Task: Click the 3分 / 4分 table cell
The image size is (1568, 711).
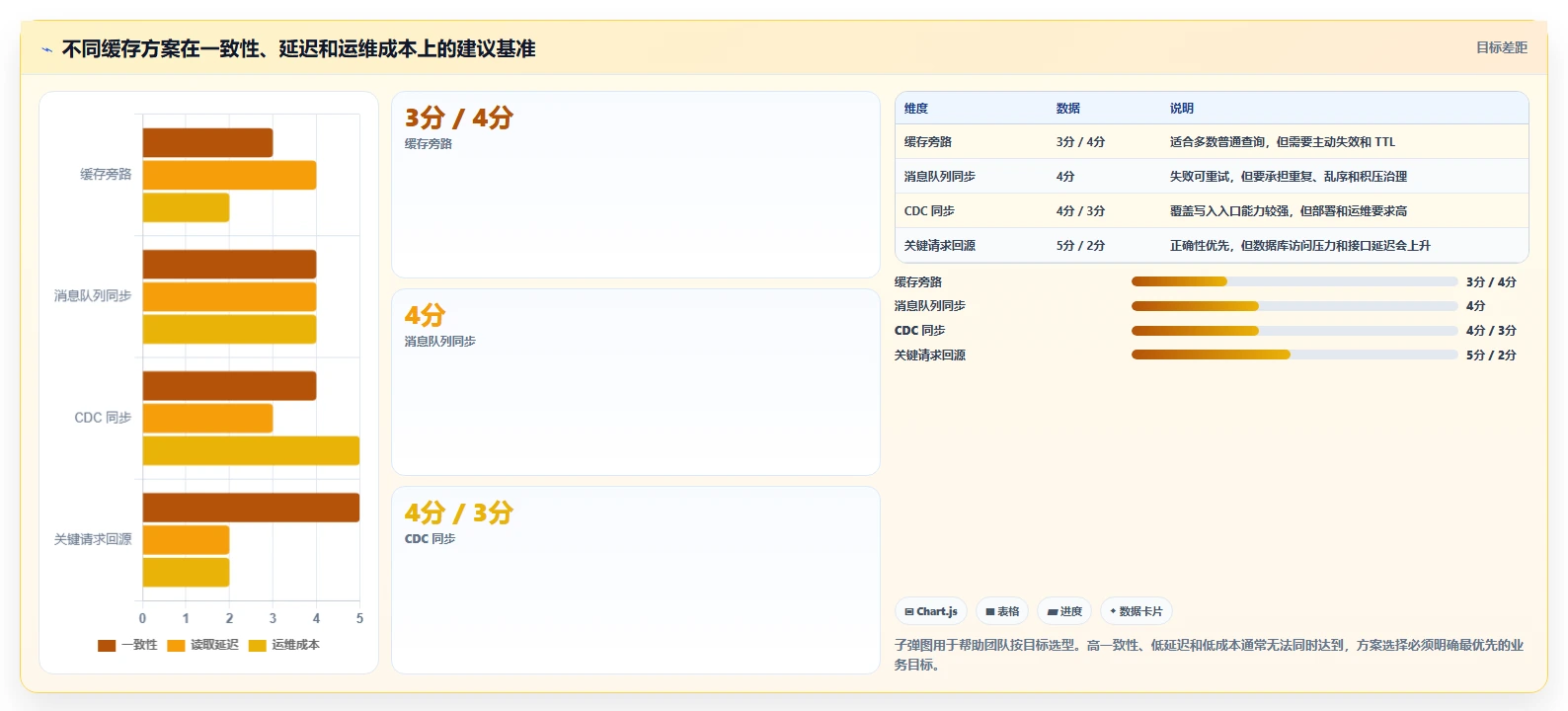Action: click(1080, 142)
